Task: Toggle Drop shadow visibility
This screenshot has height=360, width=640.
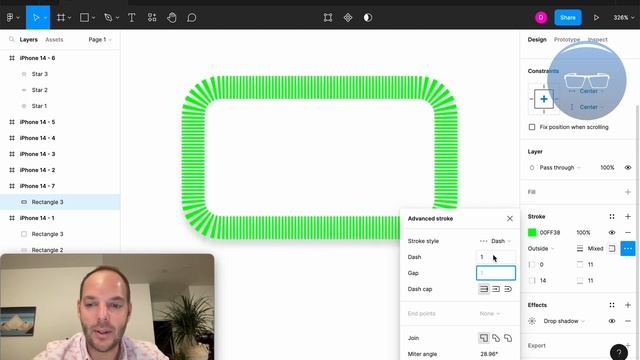Action: point(612,321)
